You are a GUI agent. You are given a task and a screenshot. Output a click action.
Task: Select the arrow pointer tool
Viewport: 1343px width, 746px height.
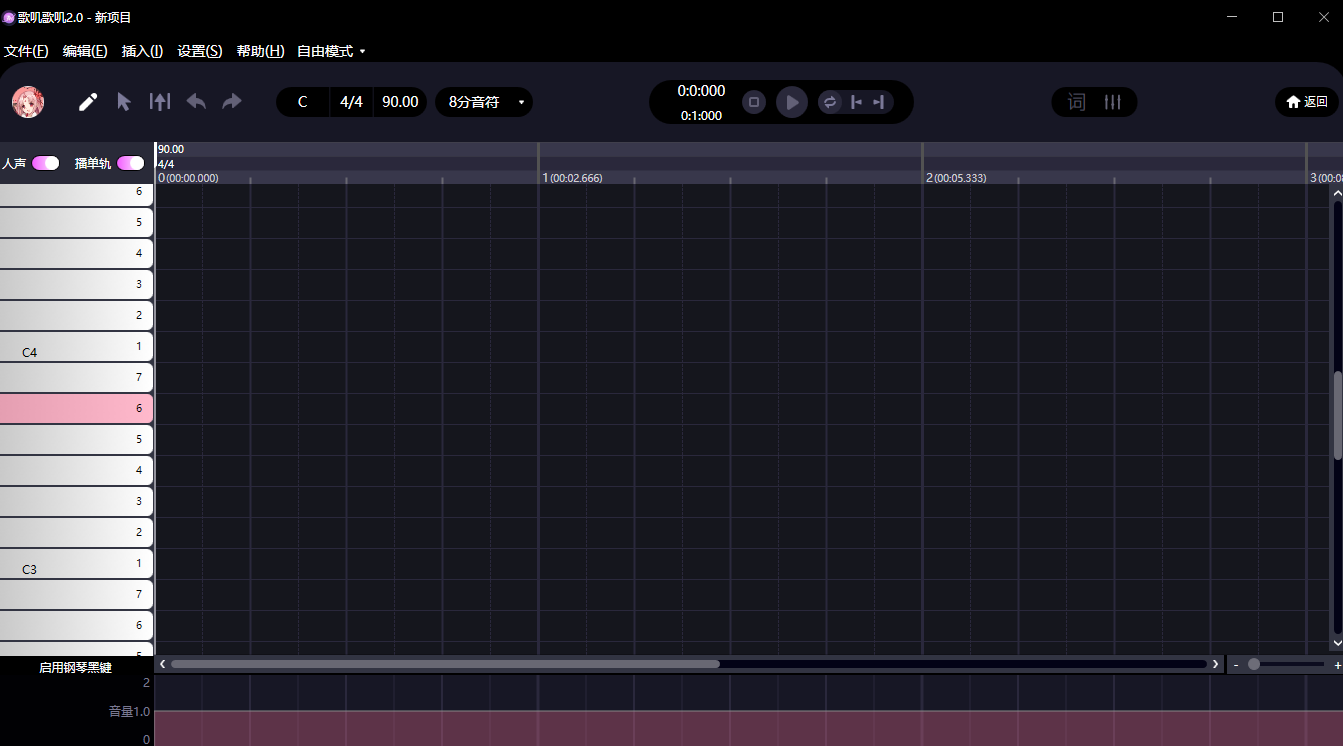point(124,102)
